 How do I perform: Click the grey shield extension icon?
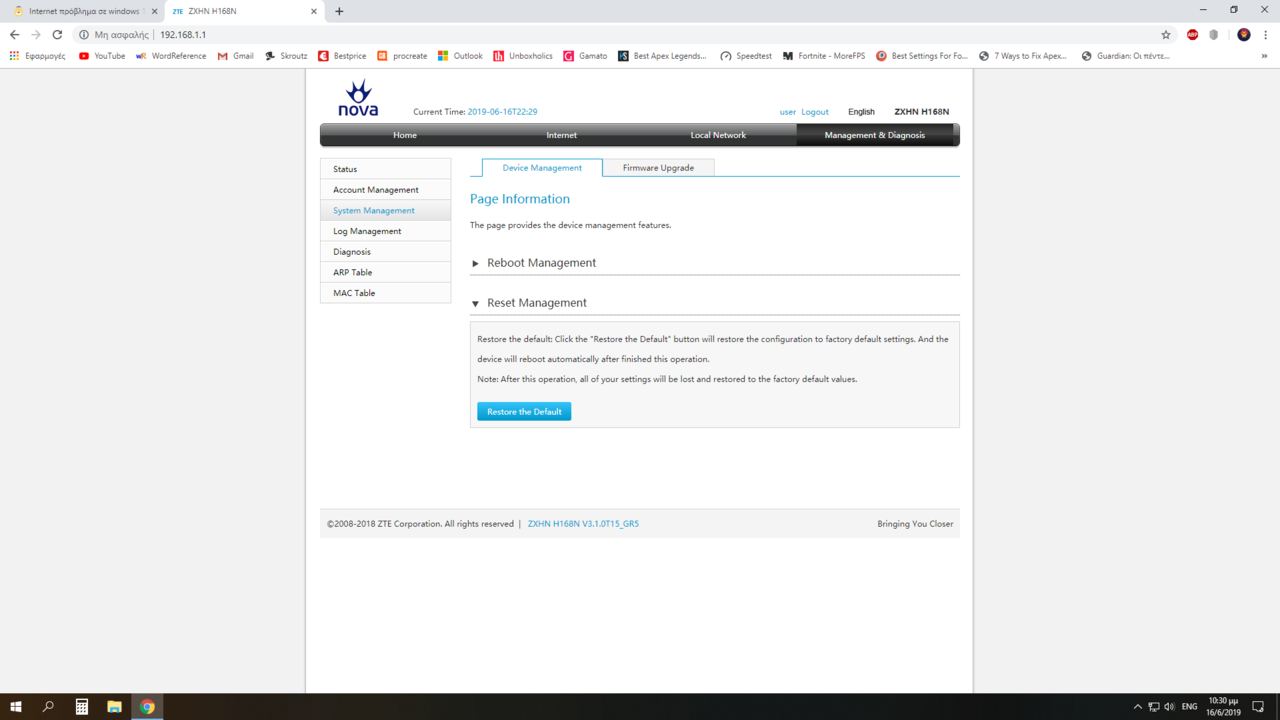[x=1214, y=34]
